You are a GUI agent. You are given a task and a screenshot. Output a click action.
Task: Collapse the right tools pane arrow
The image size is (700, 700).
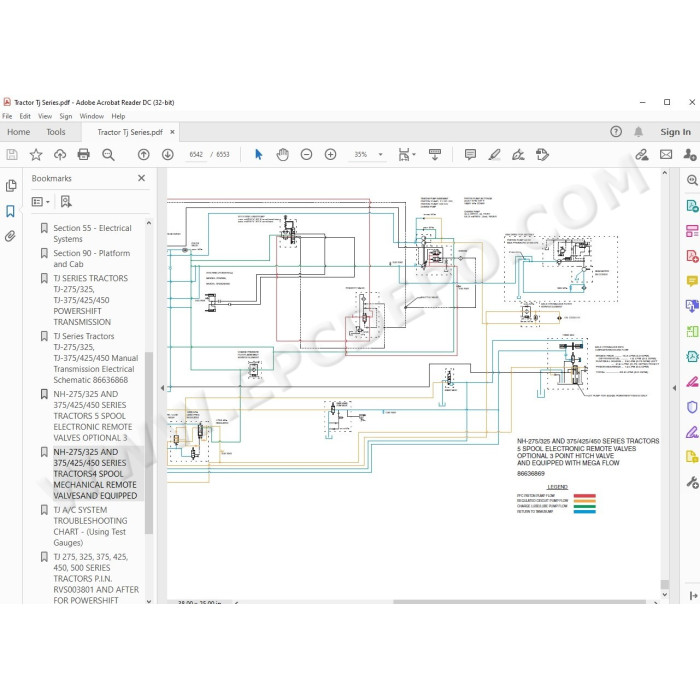pos(674,388)
